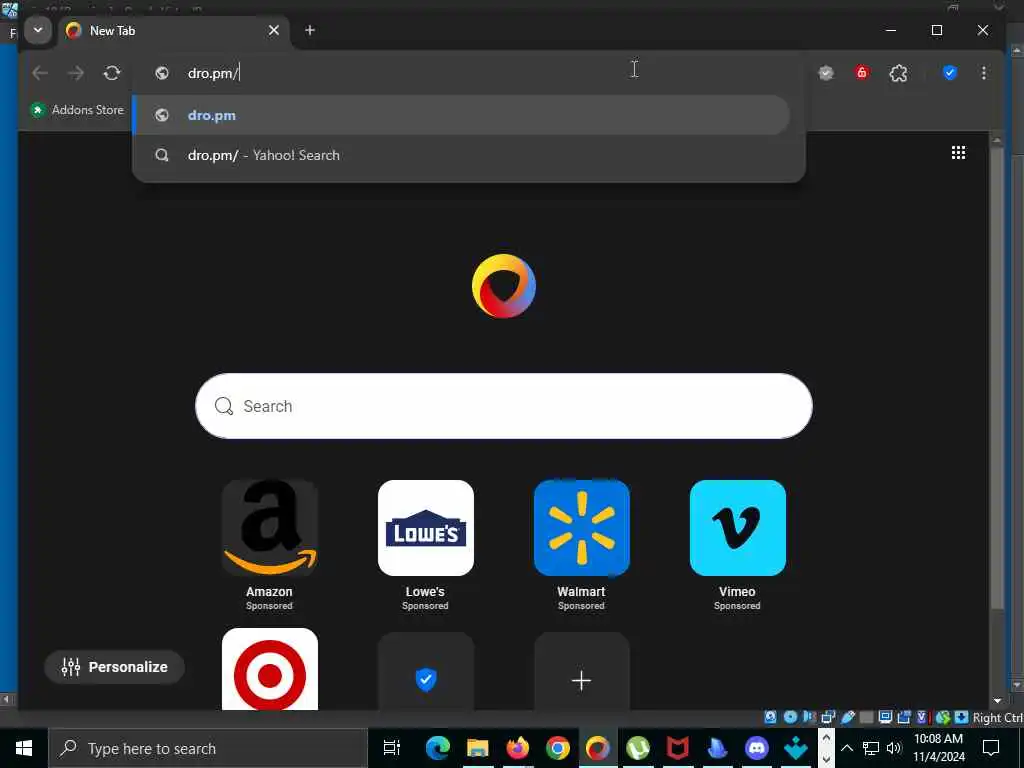
Task: Open McAfee from the taskbar
Action: point(678,748)
